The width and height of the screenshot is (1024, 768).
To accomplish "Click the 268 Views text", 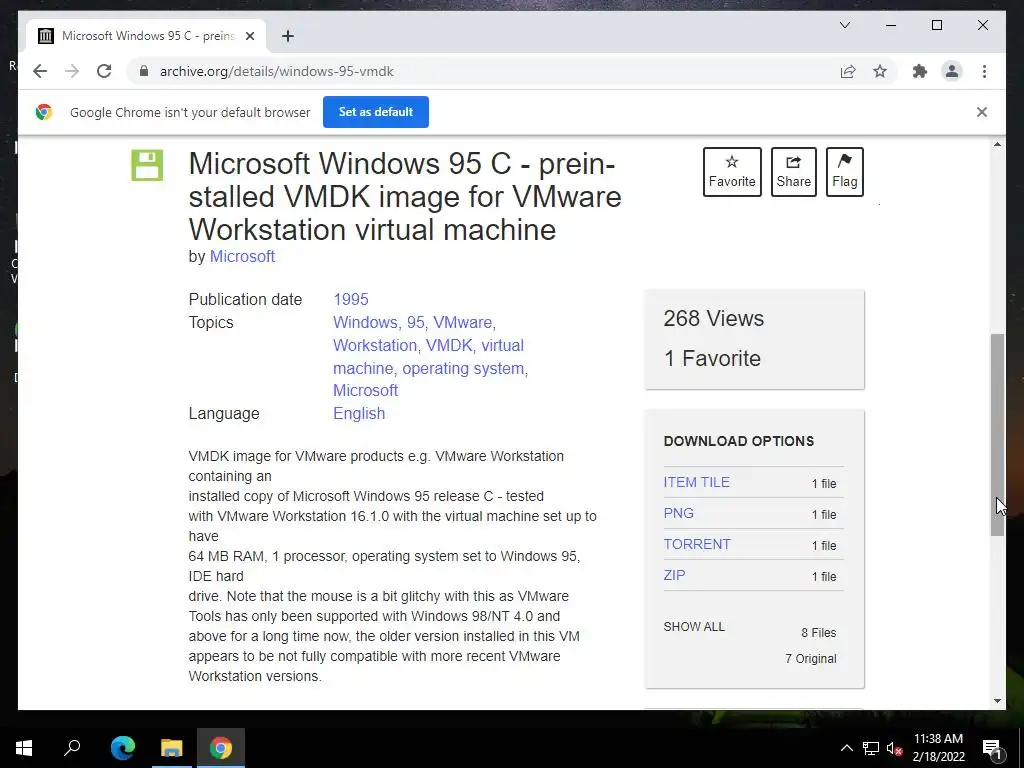I will (x=714, y=319).
